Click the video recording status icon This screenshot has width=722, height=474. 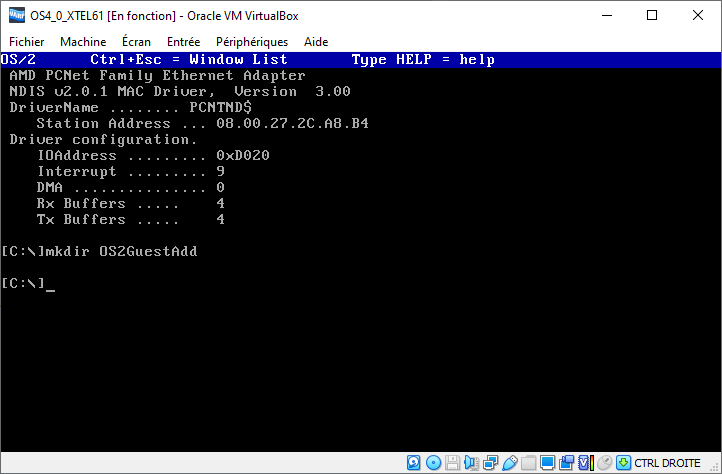coord(567,462)
